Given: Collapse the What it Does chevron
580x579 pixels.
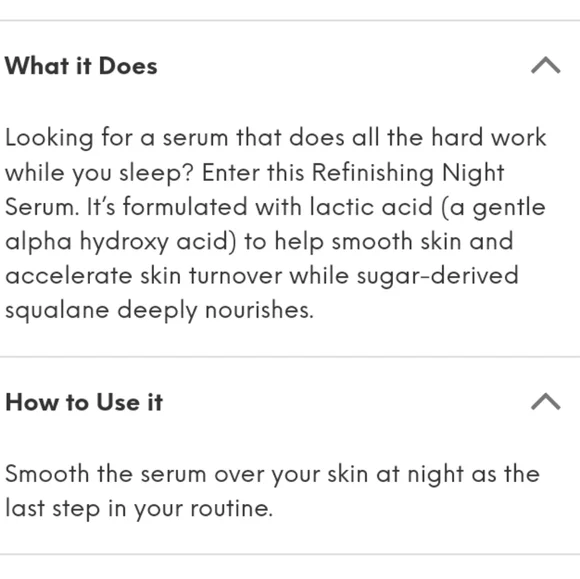Looking at the screenshot, I should [546, 65].
